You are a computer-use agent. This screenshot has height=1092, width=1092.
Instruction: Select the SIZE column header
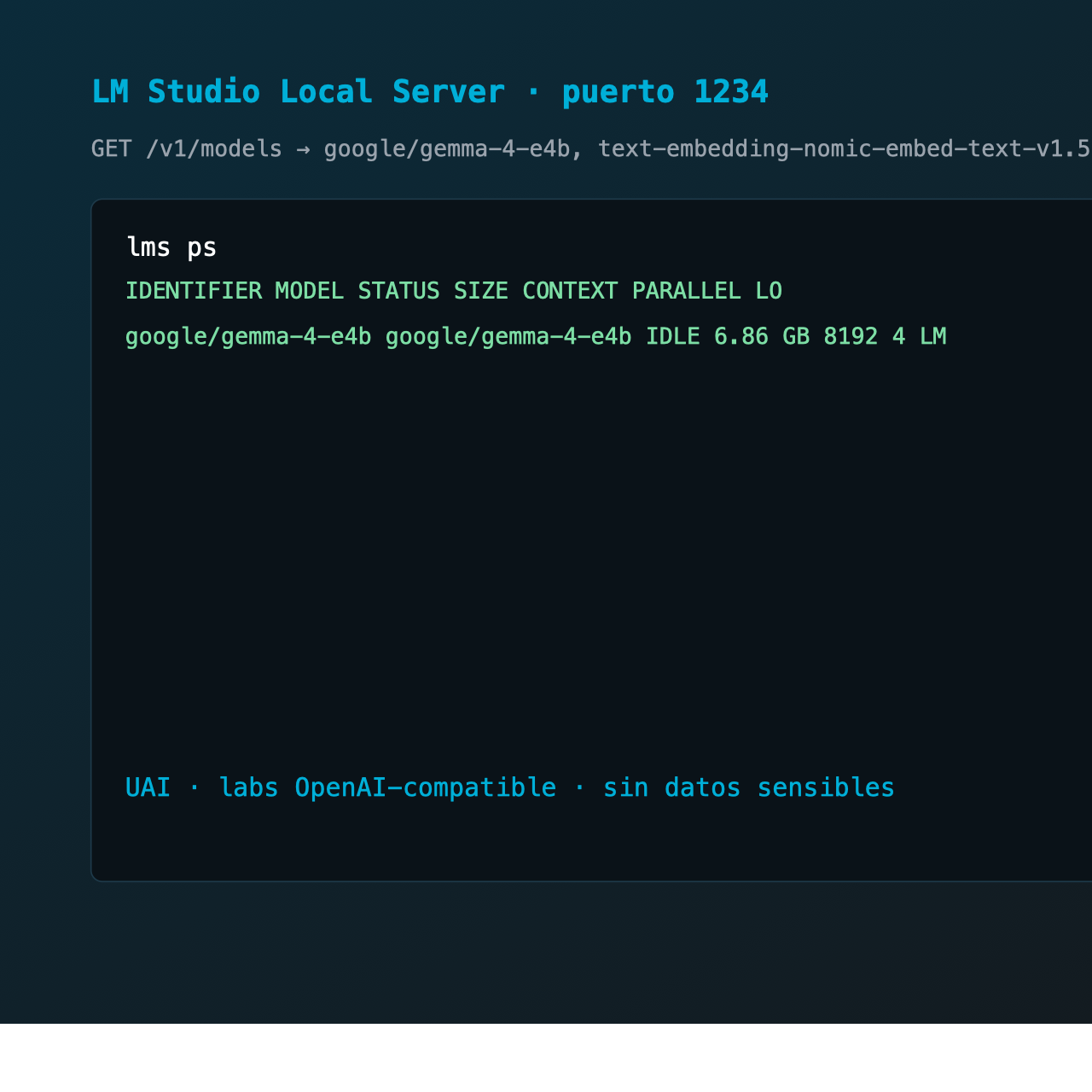coord(481,291)
